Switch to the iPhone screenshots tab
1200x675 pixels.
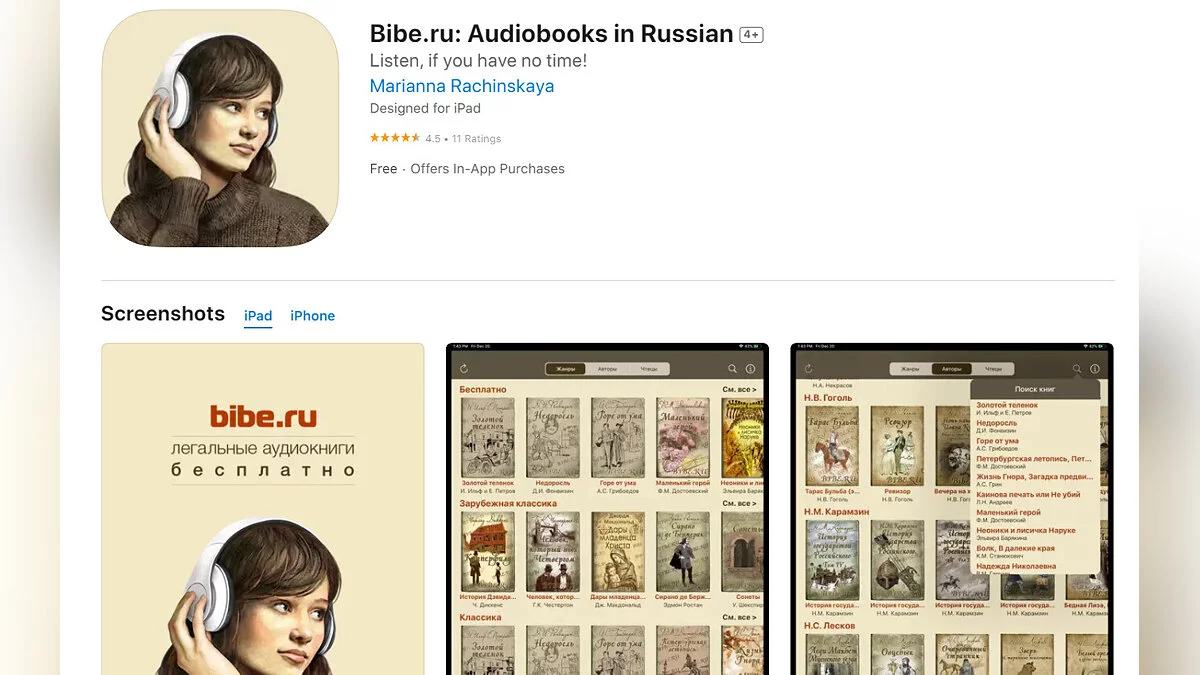point(312,316)
